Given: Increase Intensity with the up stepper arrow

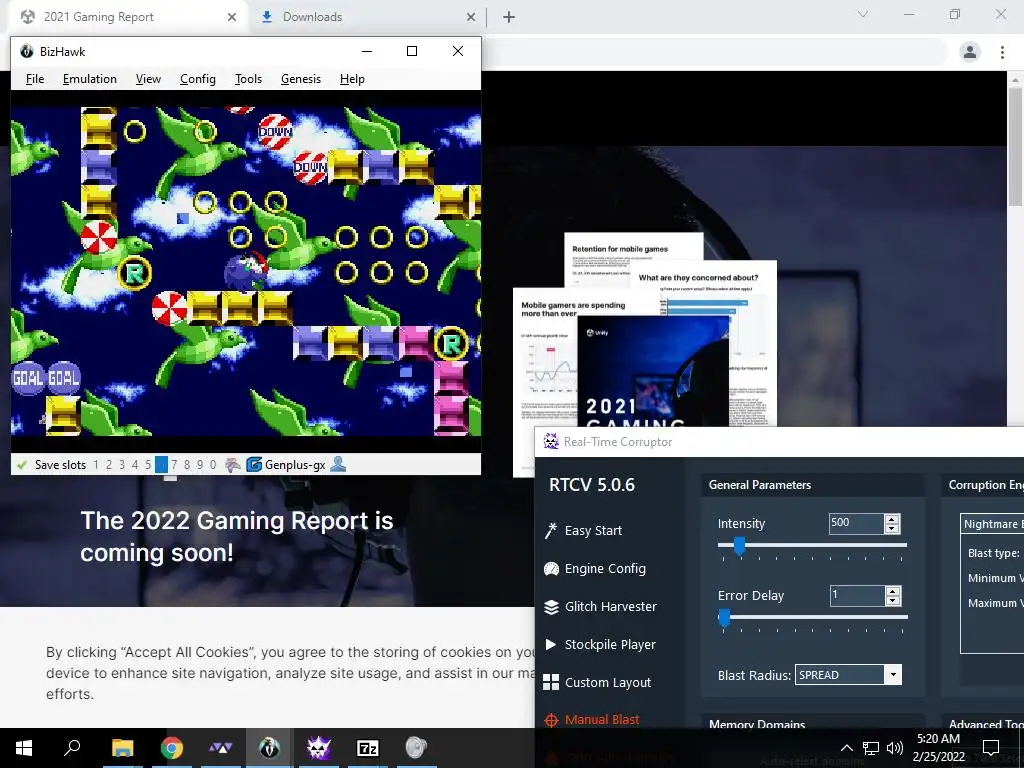Looking at the screenshot, I should click(x=892, y=519).
